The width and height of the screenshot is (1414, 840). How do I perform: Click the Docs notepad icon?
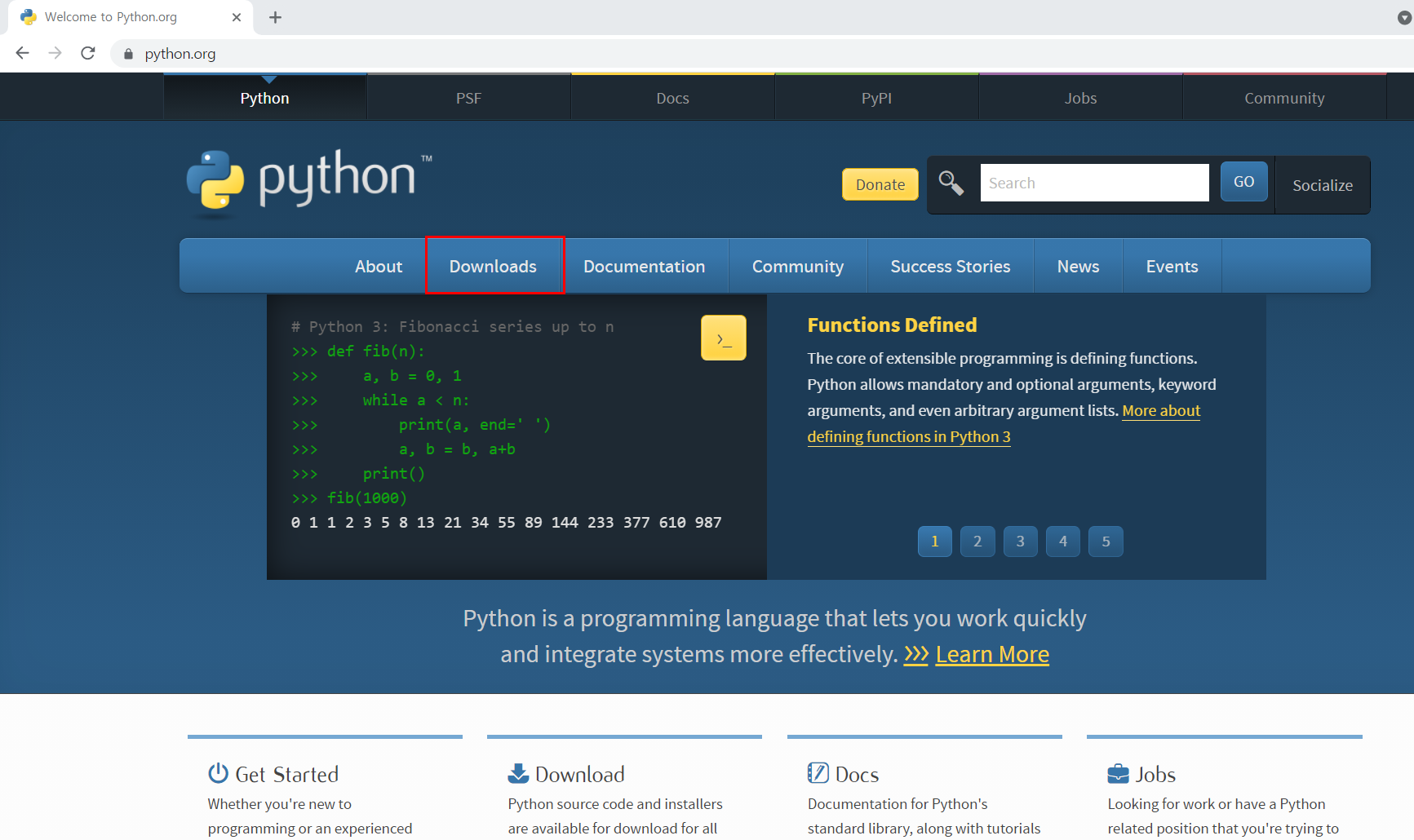[818, 772]
